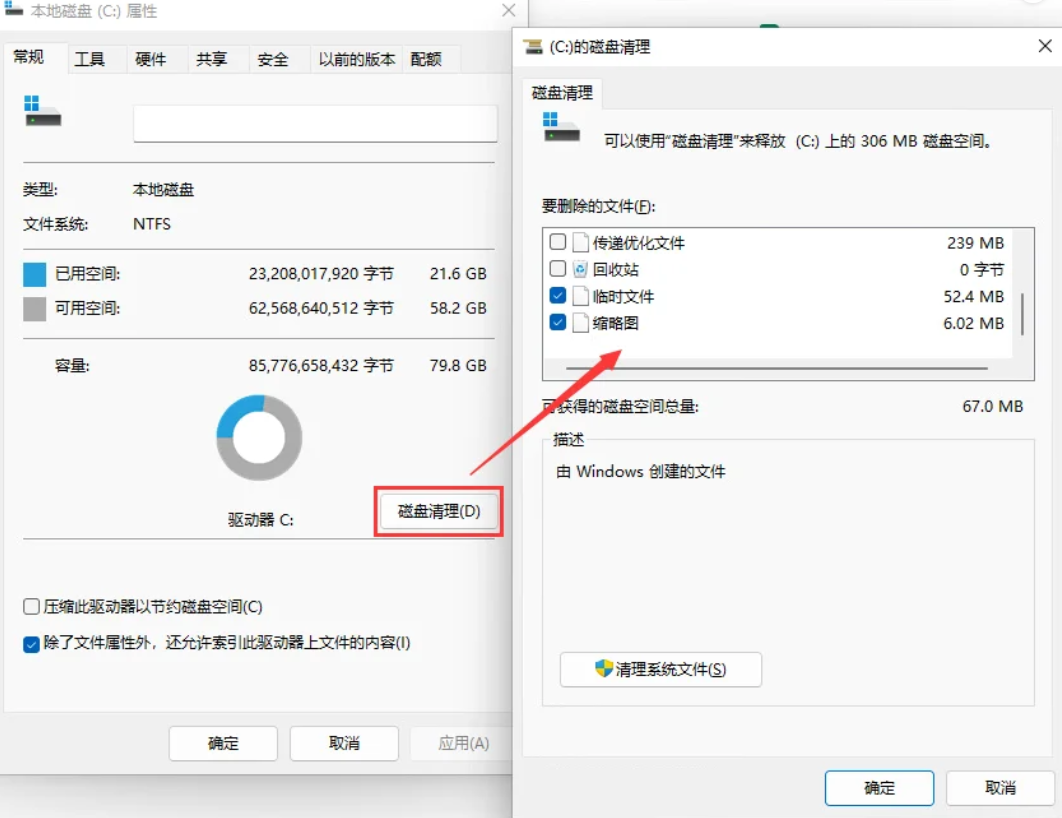1062x818 pixels.
Task: Click the blue used-space color square
Action: [x=35, y=274]
